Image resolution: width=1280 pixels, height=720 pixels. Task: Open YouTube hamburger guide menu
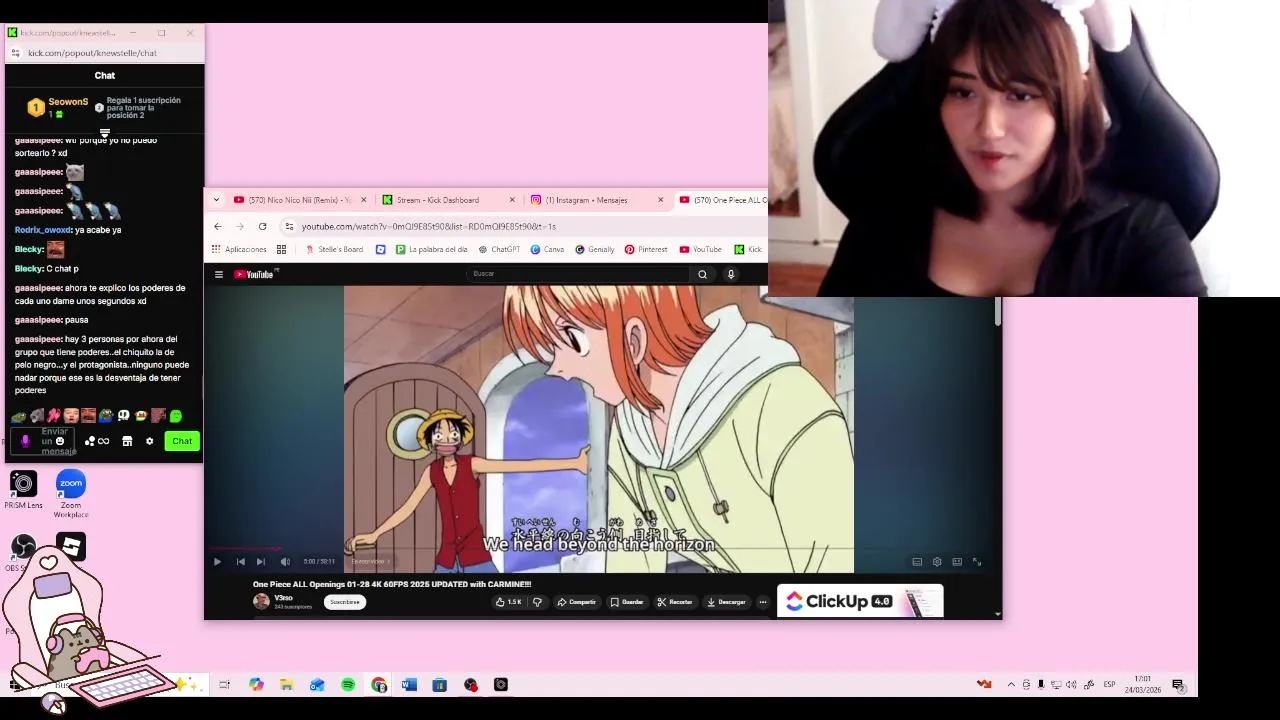click(x=219, y=274)
